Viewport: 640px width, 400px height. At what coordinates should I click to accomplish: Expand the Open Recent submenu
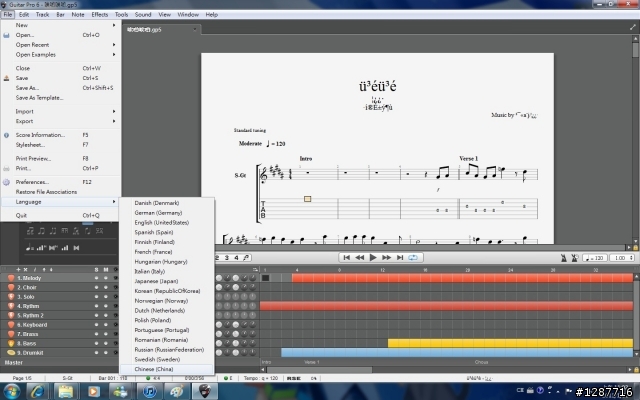click(114, 44)
